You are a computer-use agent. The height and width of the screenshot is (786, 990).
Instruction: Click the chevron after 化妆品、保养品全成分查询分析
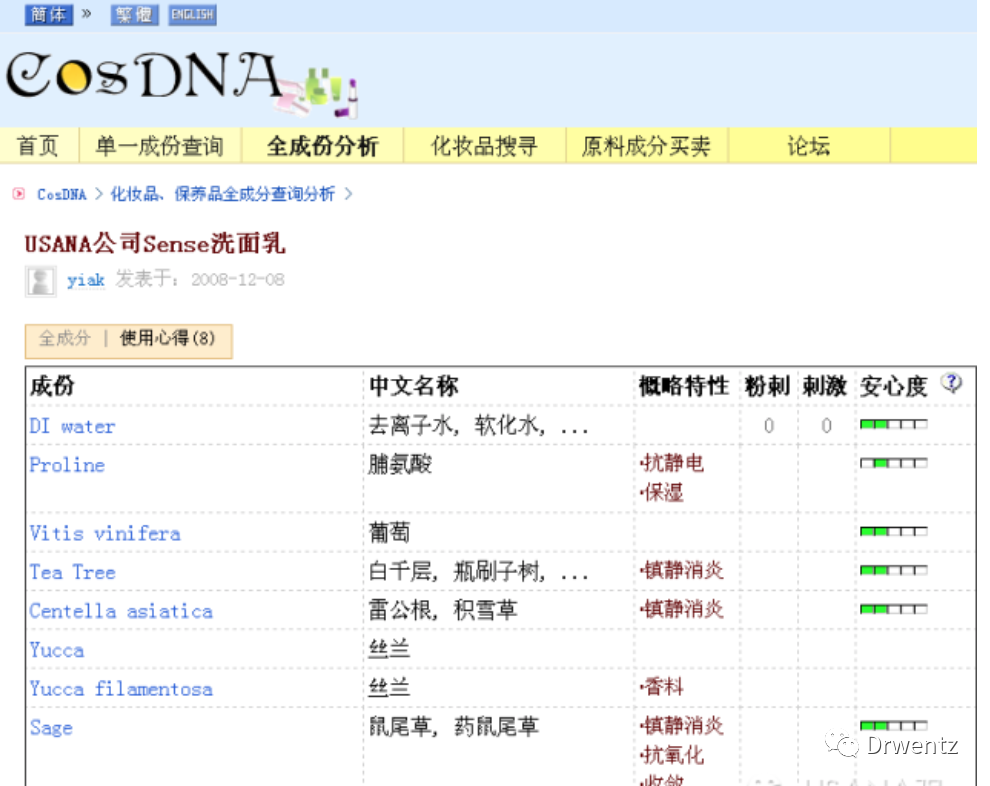[x=348, y=193]
